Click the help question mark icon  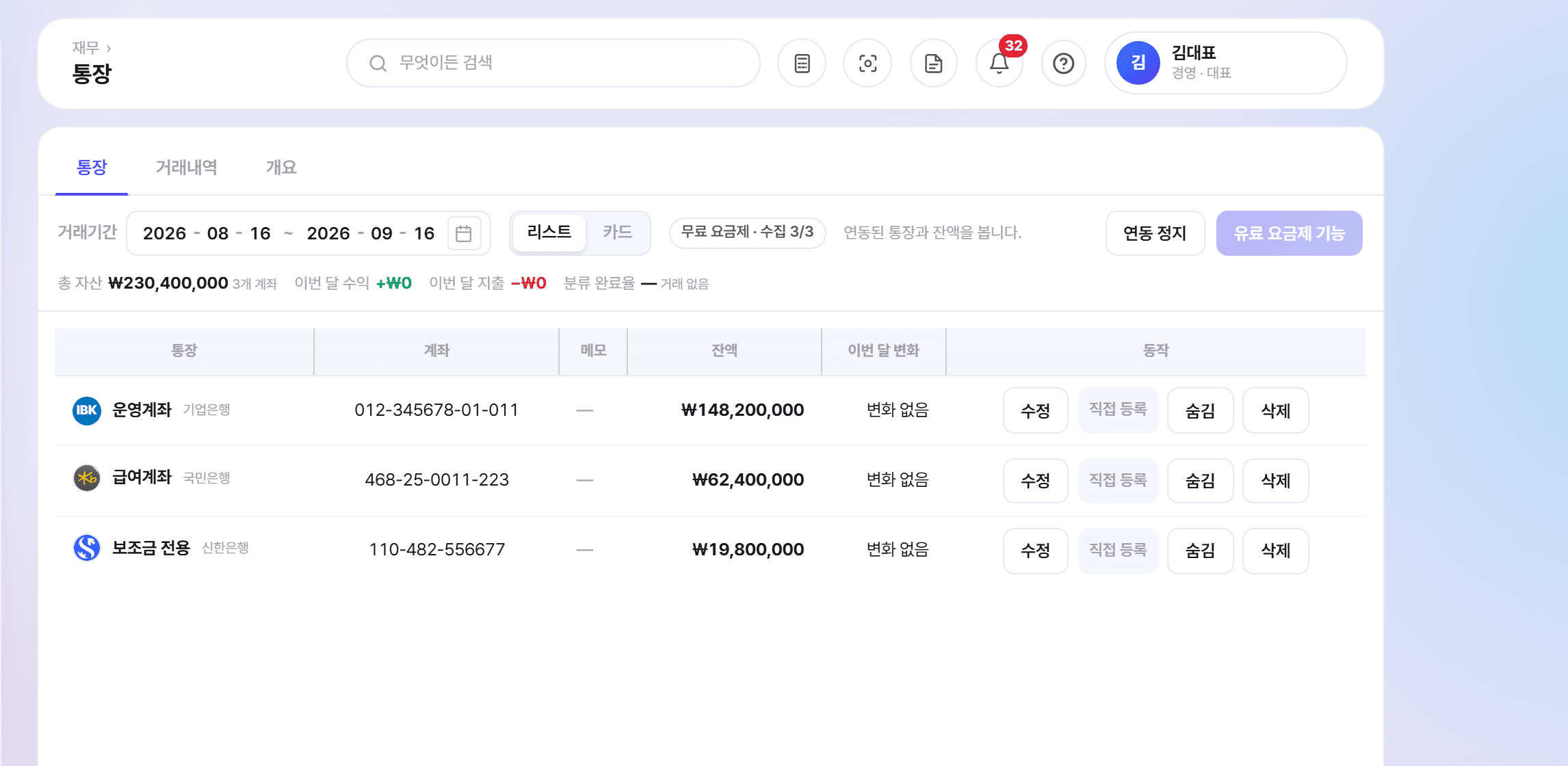[x=1064, y=64]
